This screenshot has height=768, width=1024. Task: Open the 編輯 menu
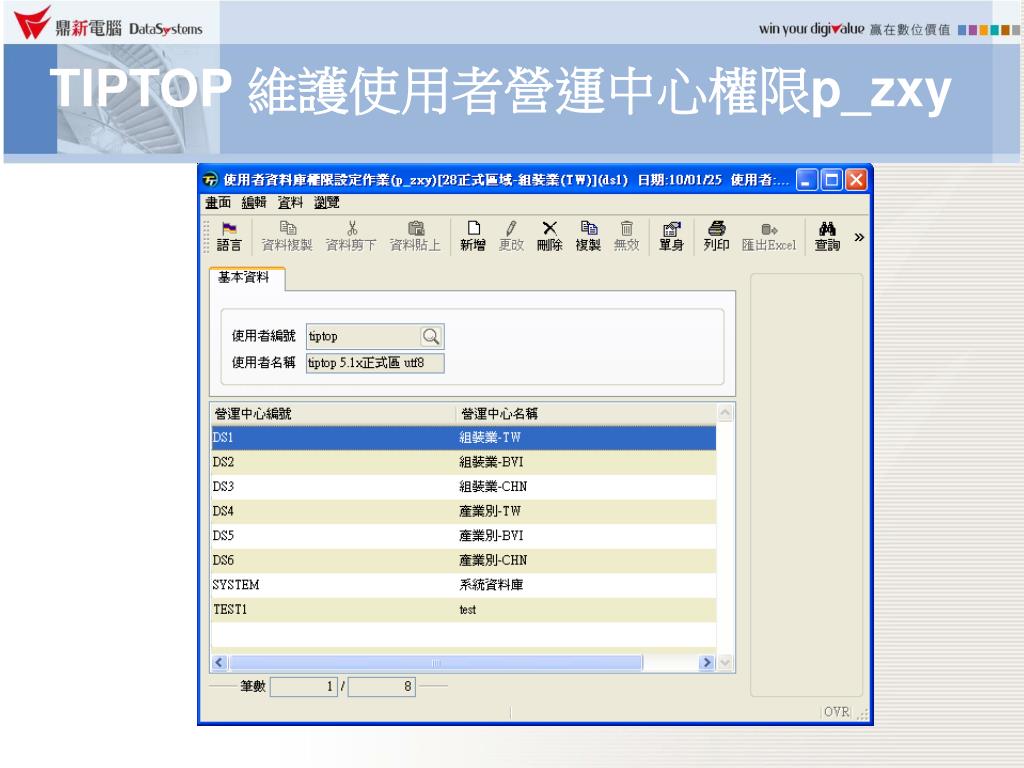tap(254, 202)
